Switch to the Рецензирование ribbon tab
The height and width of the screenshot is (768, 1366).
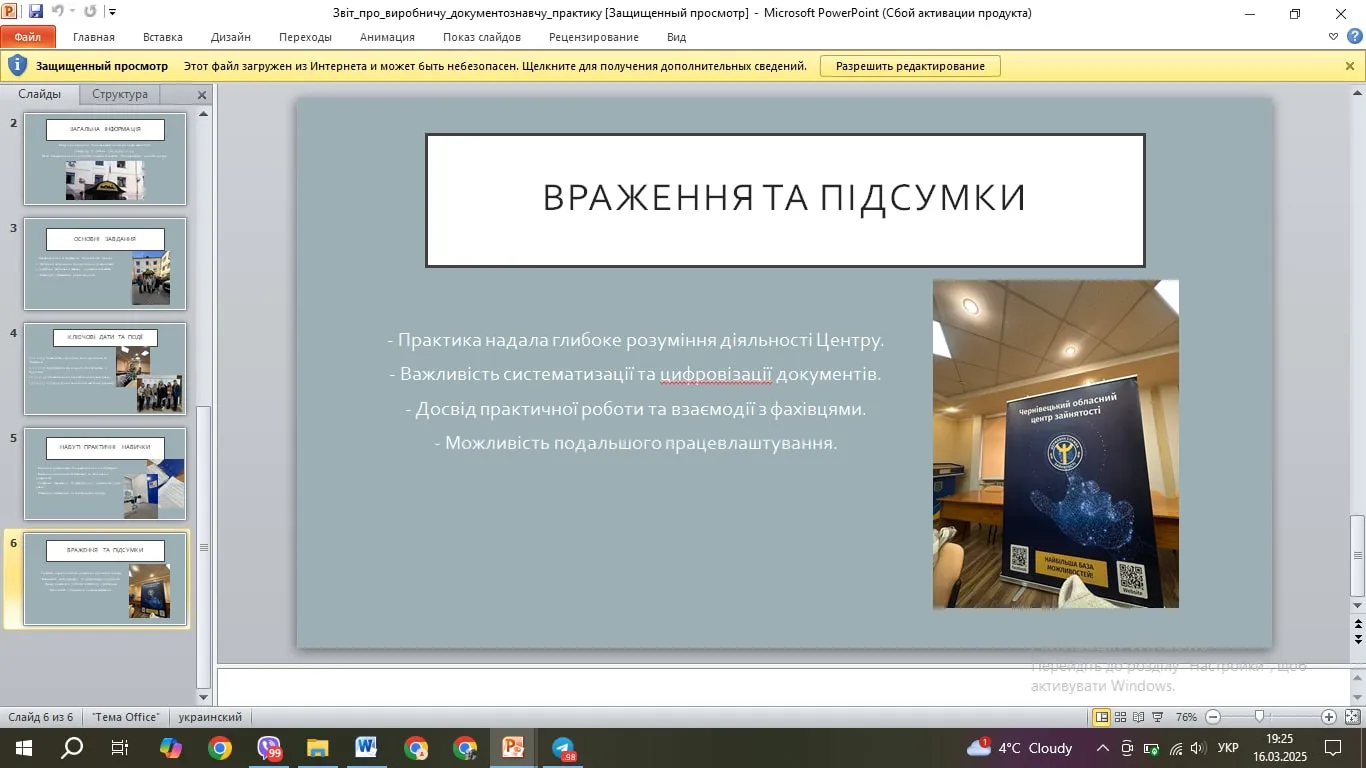[x=594, y=37]
